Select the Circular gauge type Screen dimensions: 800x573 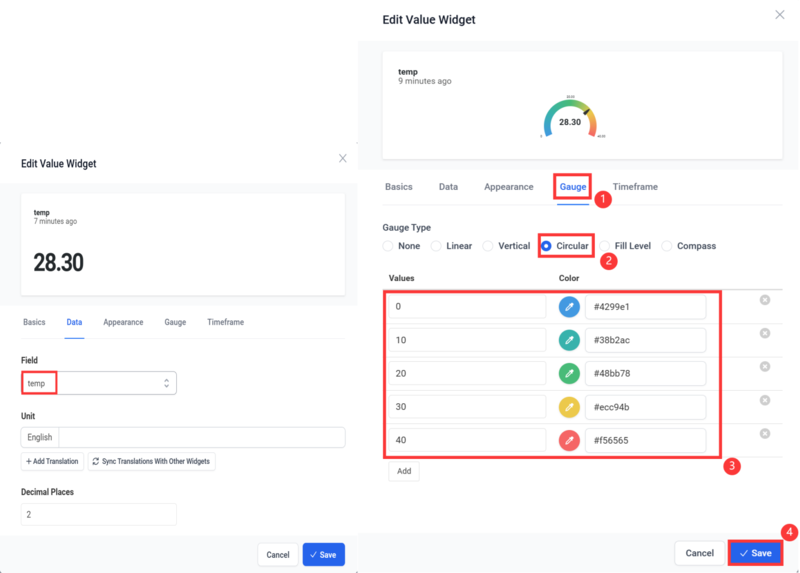[x=565, y=246]
